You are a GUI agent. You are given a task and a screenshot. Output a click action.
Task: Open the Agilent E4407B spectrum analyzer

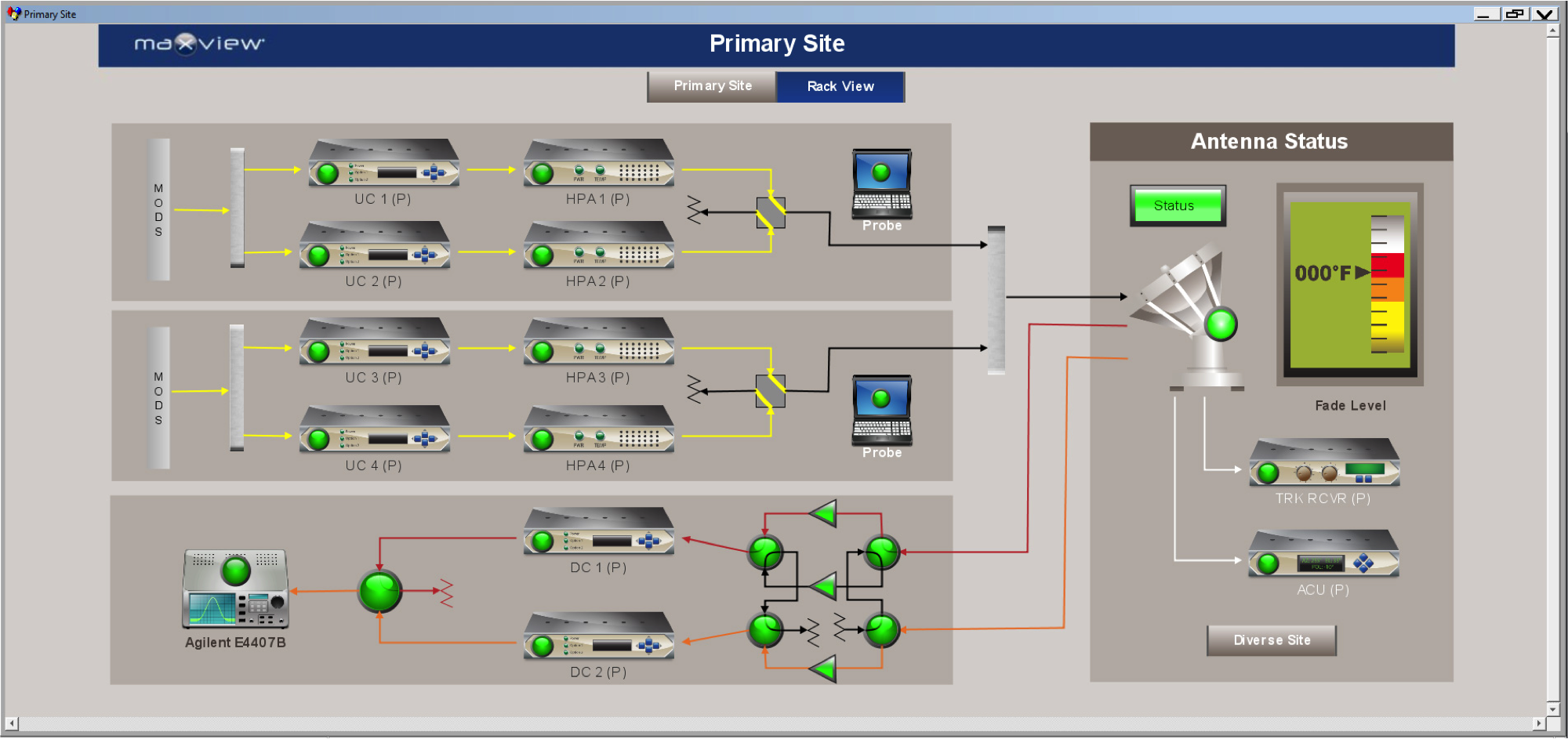coord(235,589)
